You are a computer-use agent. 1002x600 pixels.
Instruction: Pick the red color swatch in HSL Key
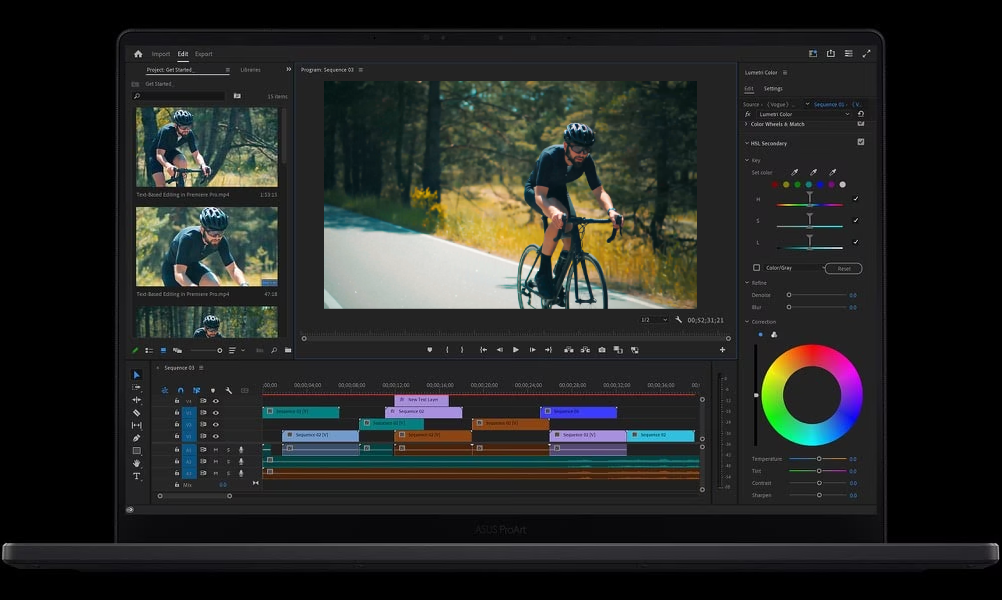[774, 184]
